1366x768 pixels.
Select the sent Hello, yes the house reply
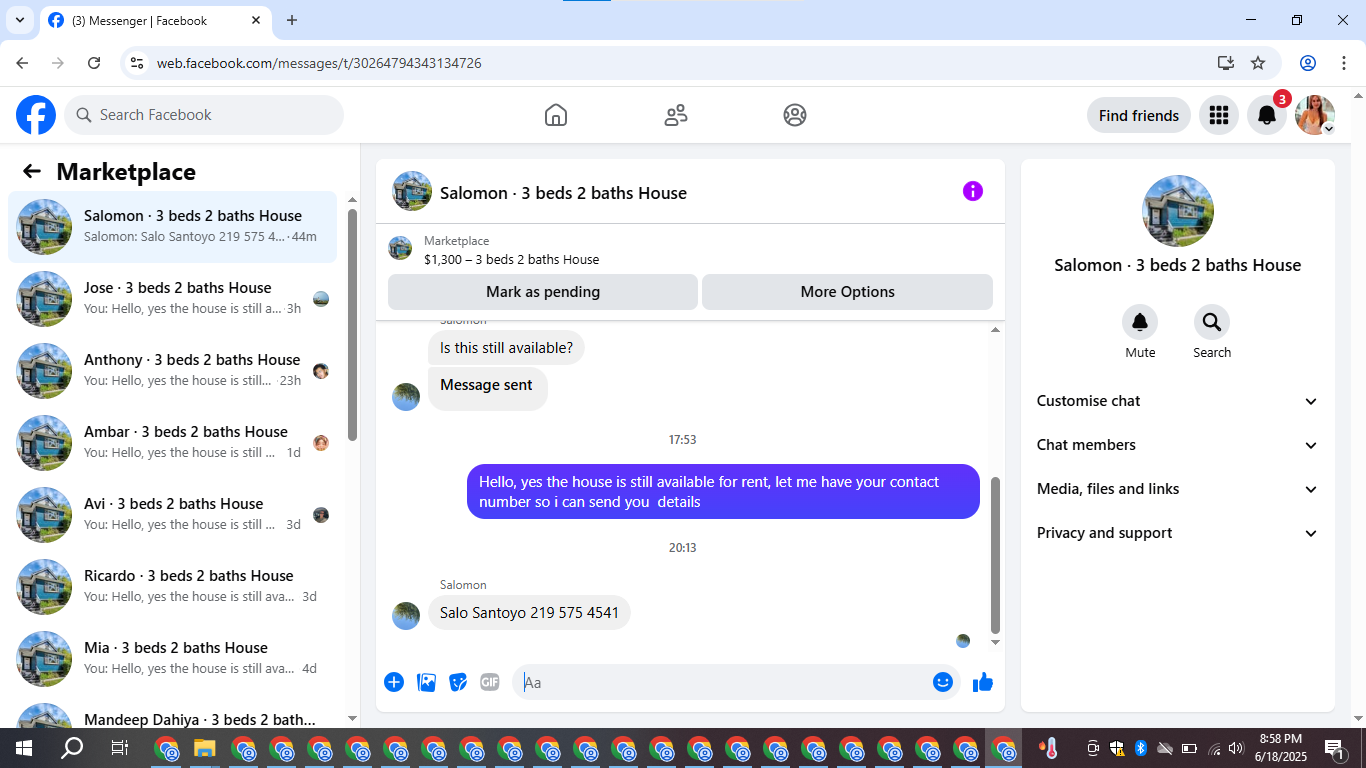(723, 492)
